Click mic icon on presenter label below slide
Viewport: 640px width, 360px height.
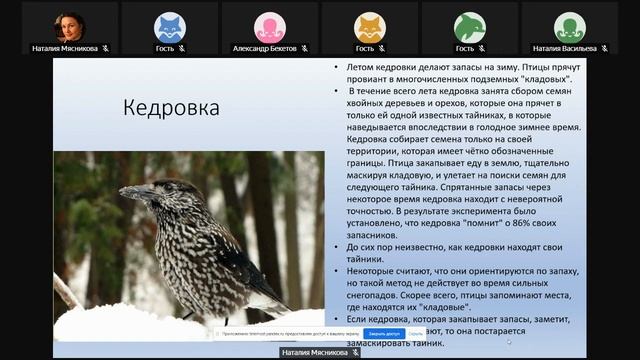click(x=356, y=352)
